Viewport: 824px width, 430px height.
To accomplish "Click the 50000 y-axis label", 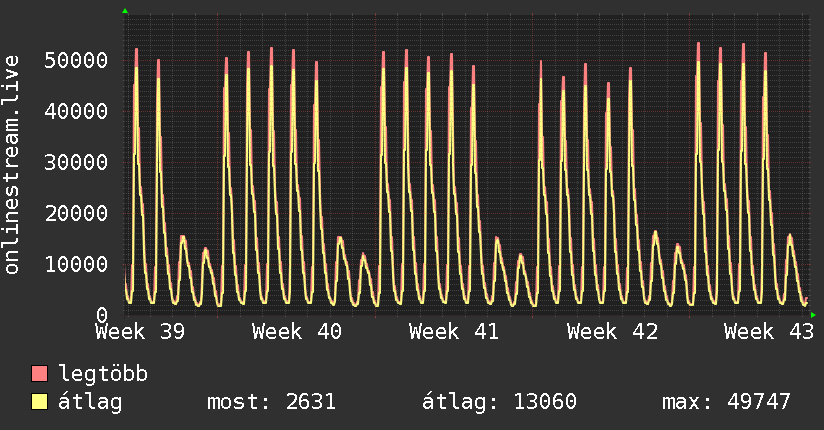I will tap(76, 60).
